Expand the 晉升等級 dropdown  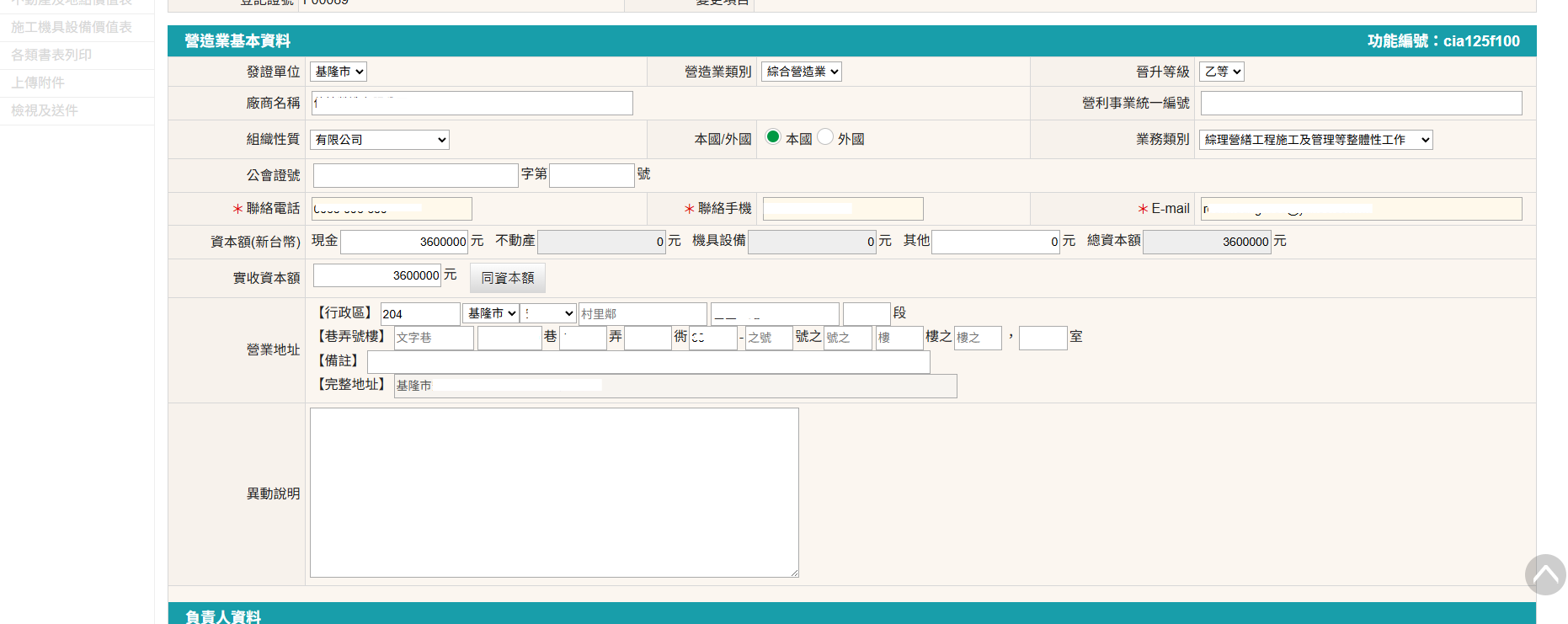1222,72
